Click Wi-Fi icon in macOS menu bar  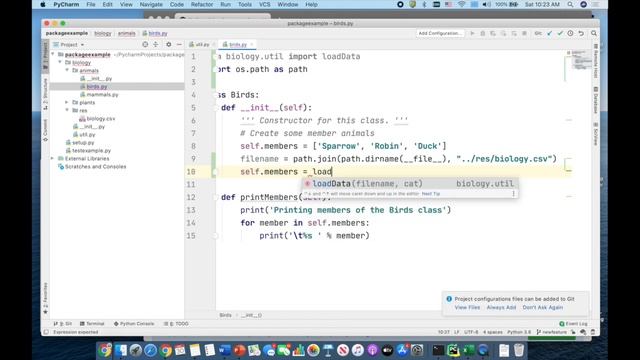[x=462, y=4]
